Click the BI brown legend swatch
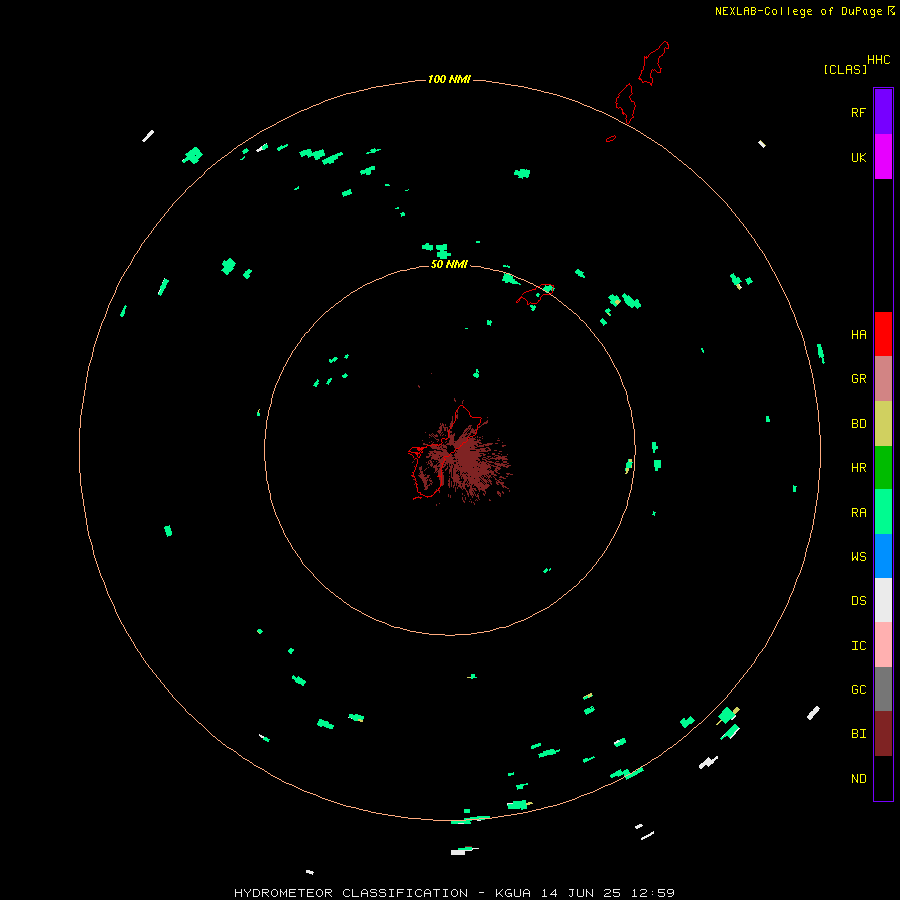This screenshot has height=900, width=900. (883, 734)
